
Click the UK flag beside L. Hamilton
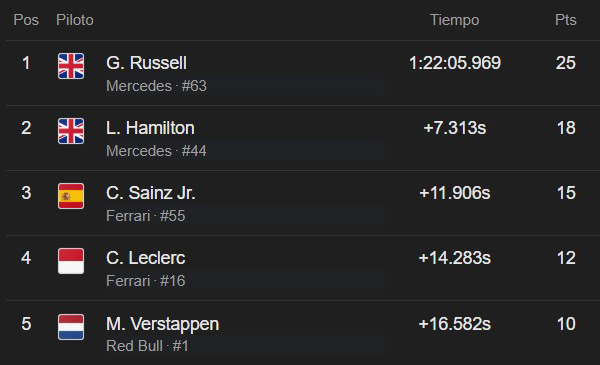71,131
